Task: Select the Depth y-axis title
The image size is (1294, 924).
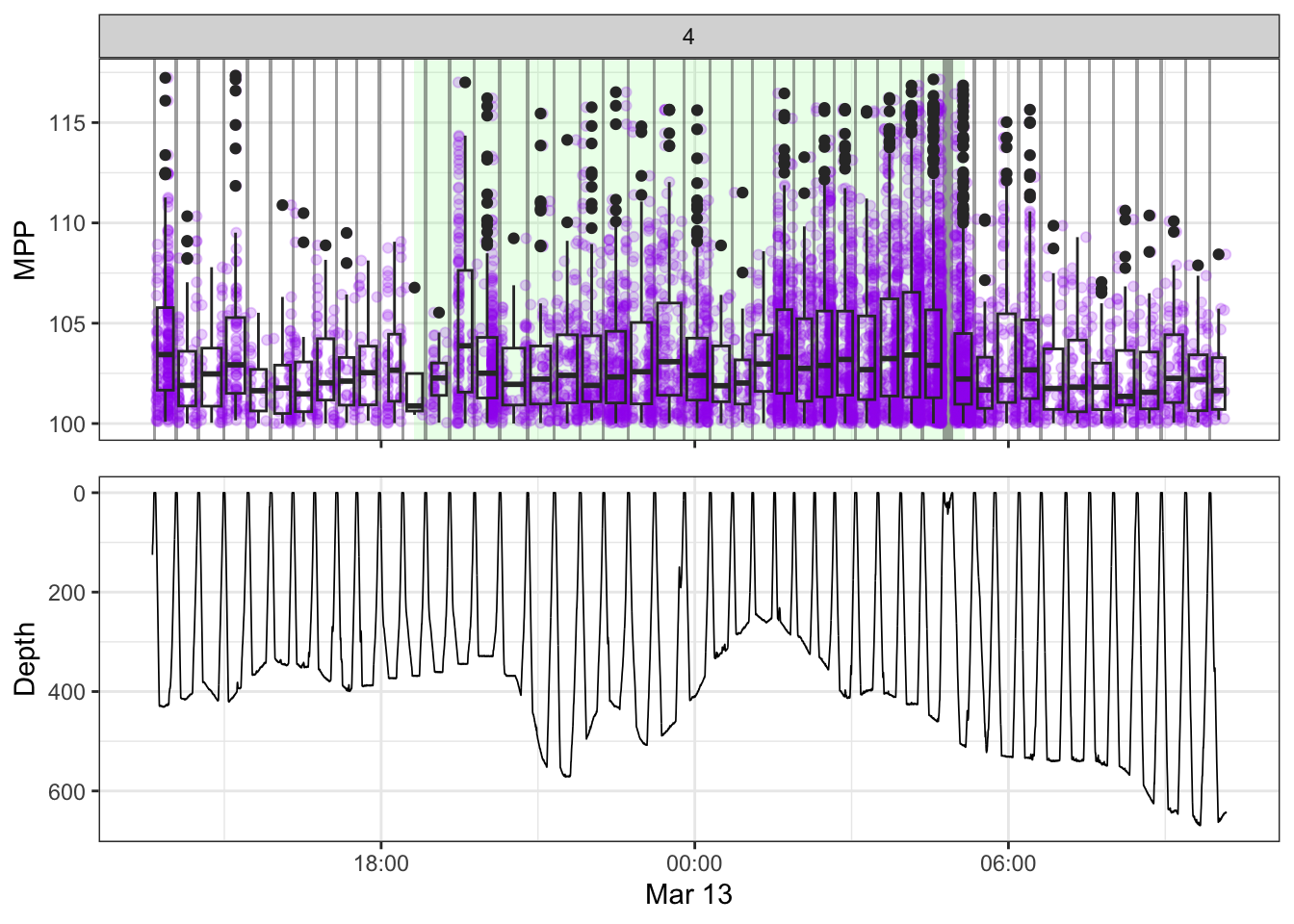Action: [x=25, y=658]
